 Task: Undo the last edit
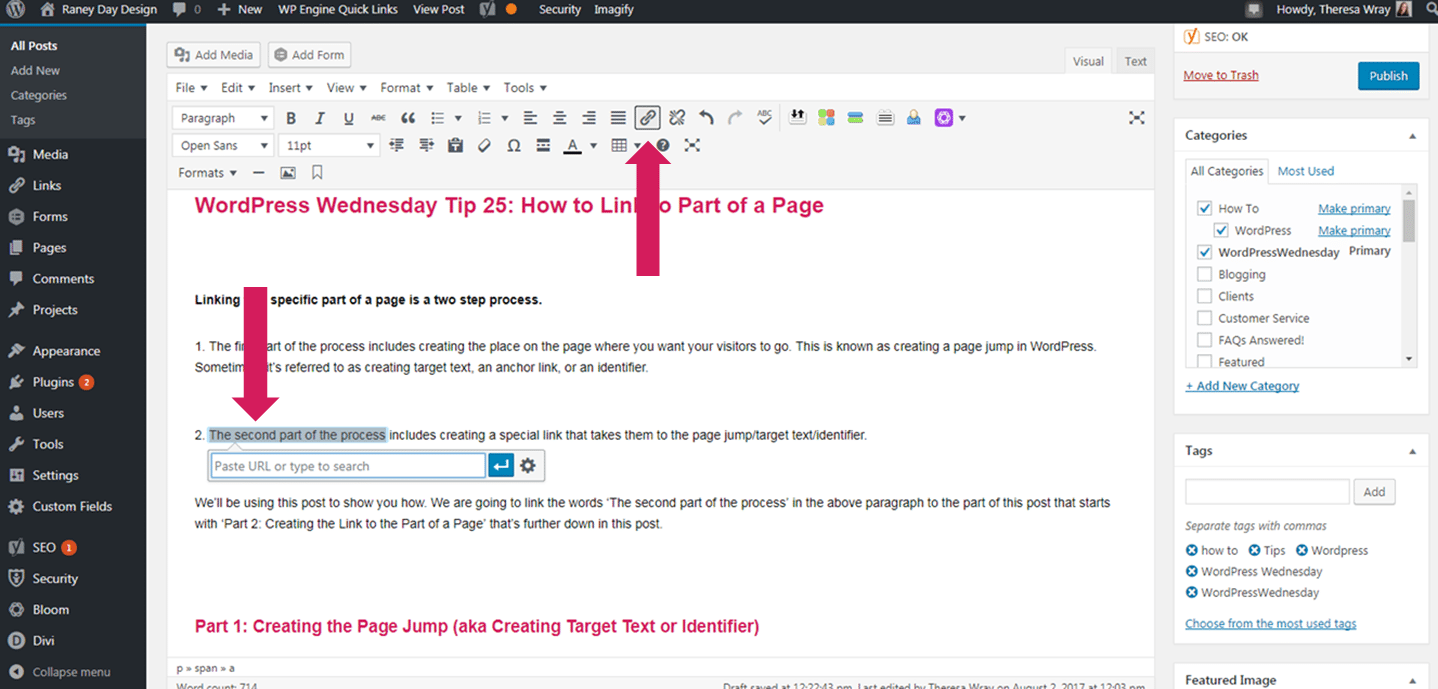click(x=707, y=118)
